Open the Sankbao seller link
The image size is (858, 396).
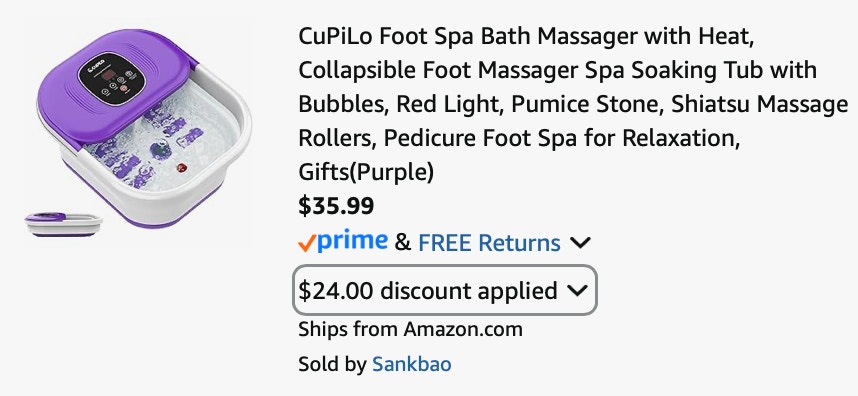[412, 364]
